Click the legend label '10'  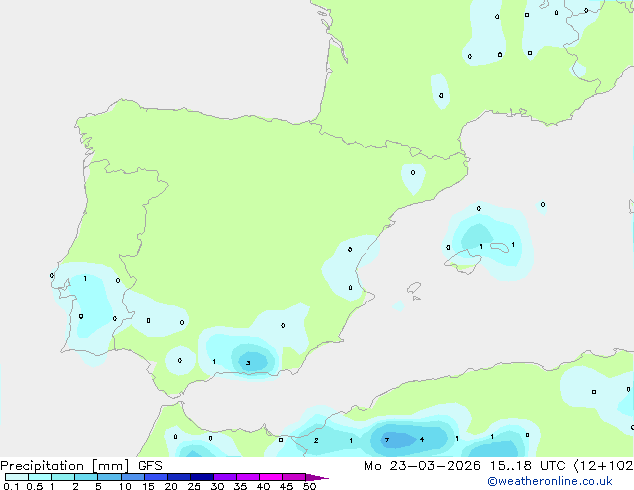(125, 486)
